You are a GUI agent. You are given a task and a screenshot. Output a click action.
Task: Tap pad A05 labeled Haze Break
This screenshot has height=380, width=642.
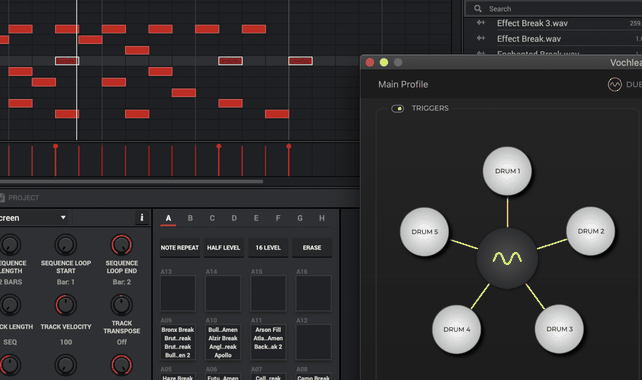tap(178, 377)
